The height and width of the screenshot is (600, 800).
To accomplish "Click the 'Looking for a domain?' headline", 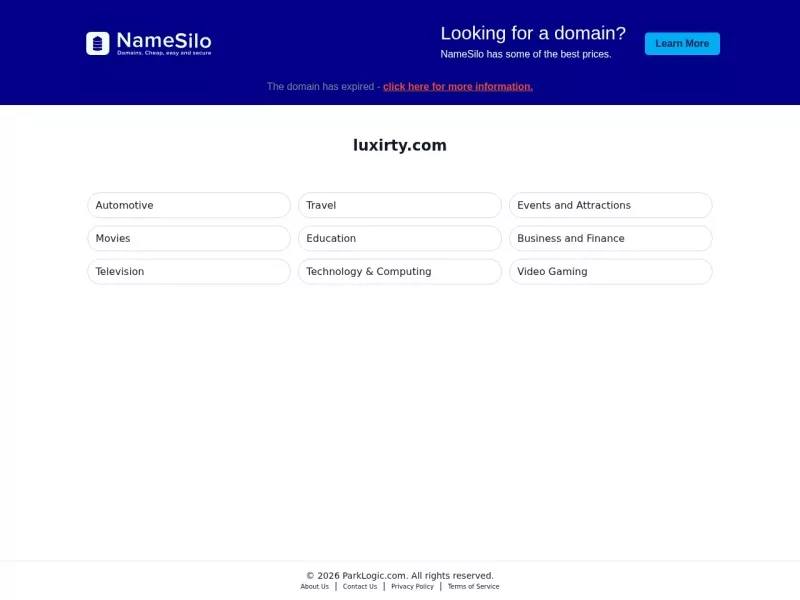I will point(533,33).
